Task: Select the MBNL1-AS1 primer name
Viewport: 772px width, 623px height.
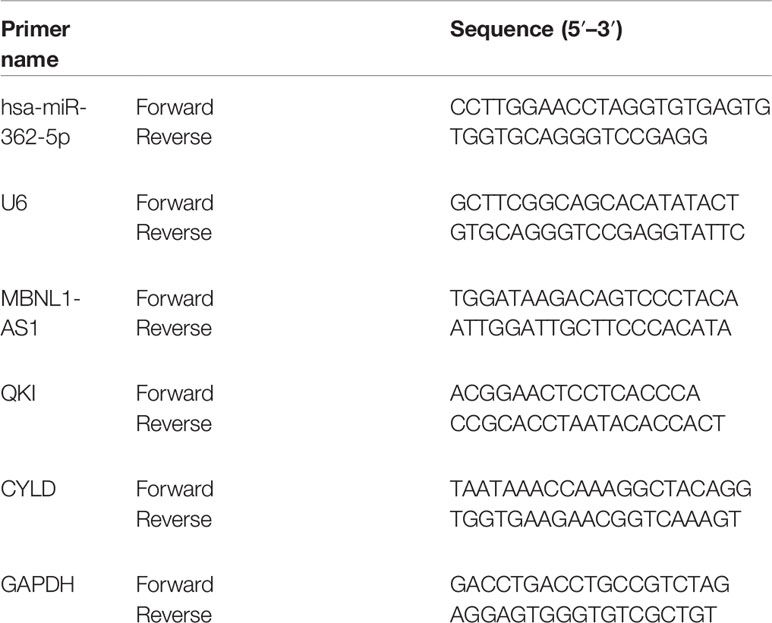Action: click(x=40, y=313)
